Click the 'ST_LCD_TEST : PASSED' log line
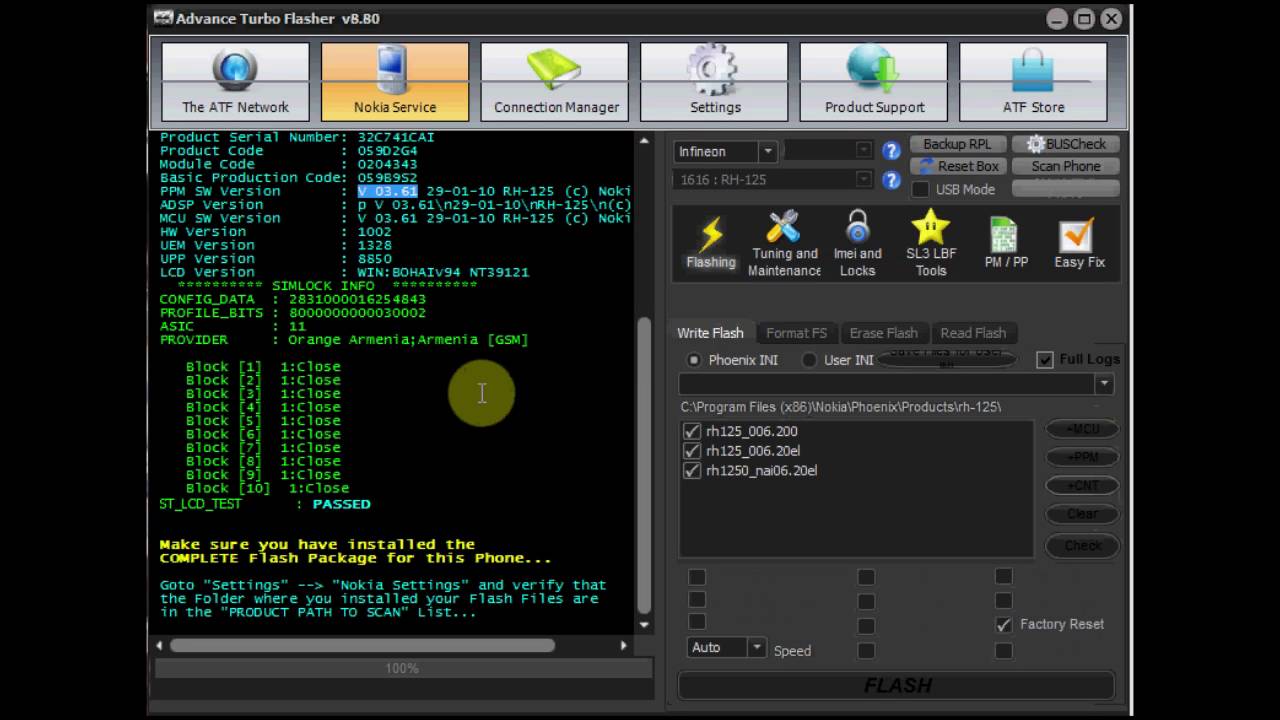This screenshot has height=720, width=1280. pyautogui.click(x=265, y=504)
